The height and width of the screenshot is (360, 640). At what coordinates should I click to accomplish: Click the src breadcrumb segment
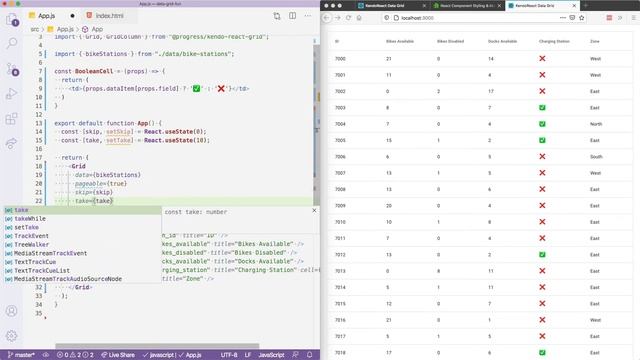(x=35, y=29)
